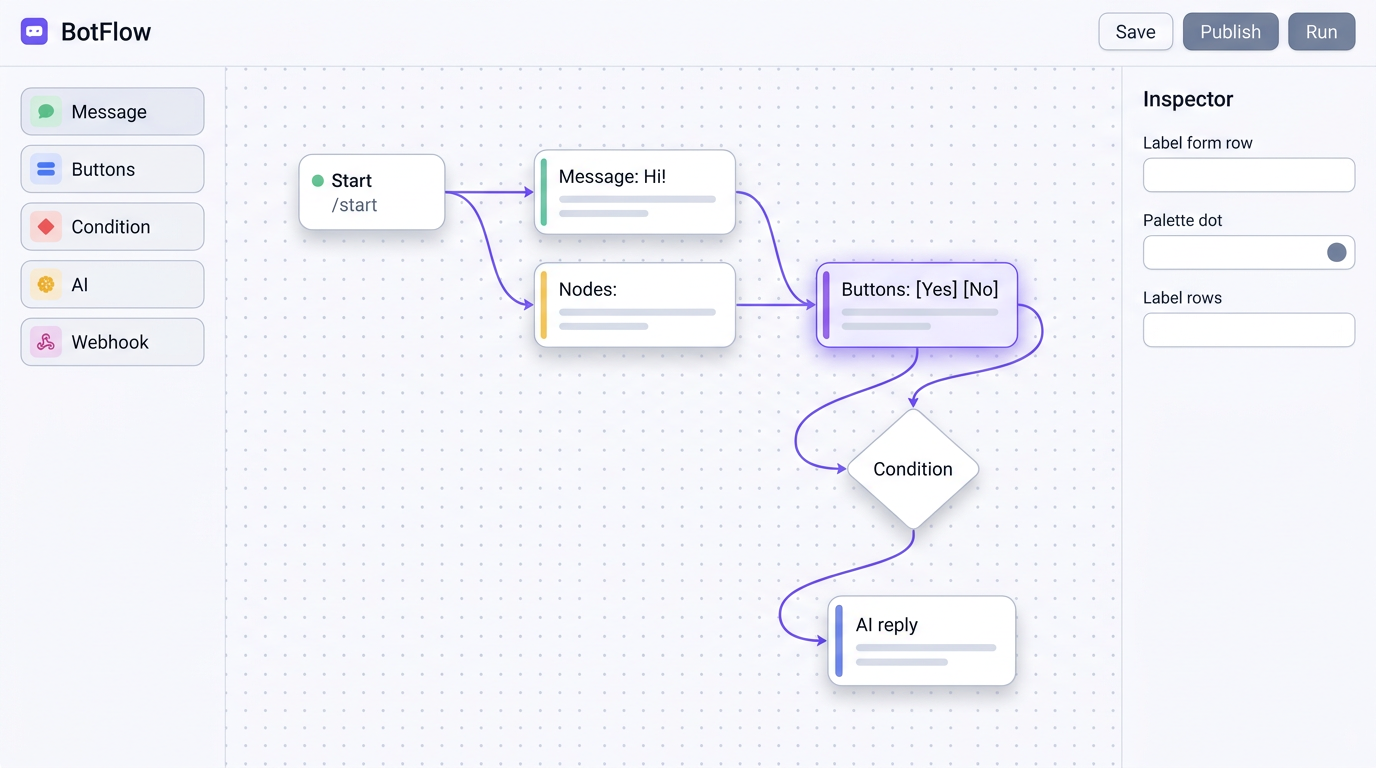Add a Buttons node from the palette
Image resolution: width=1376 pixels, height=768 pixels.
coord(112,169)
